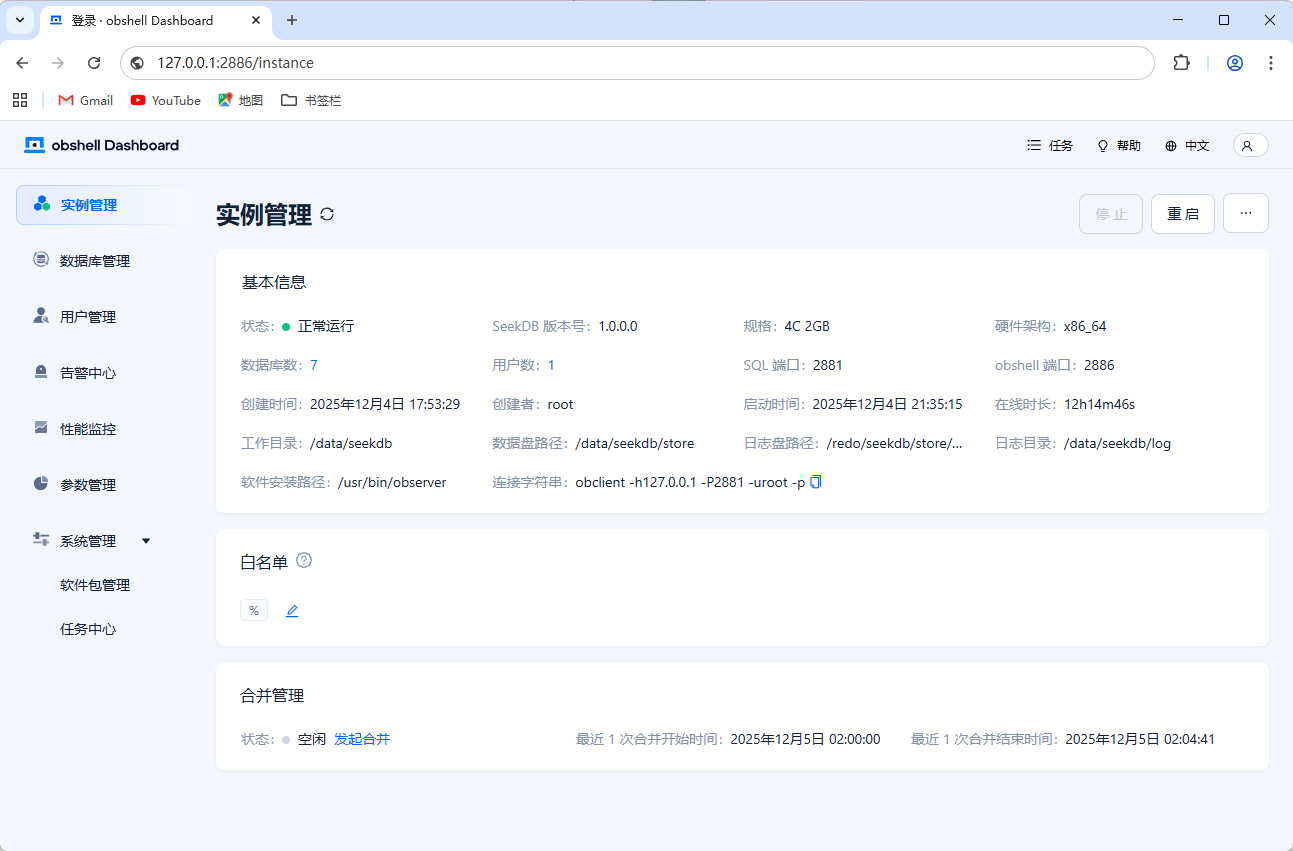1293x851 pixels.
Task: Click the database count link 7
Action: [x=314, y=365]
